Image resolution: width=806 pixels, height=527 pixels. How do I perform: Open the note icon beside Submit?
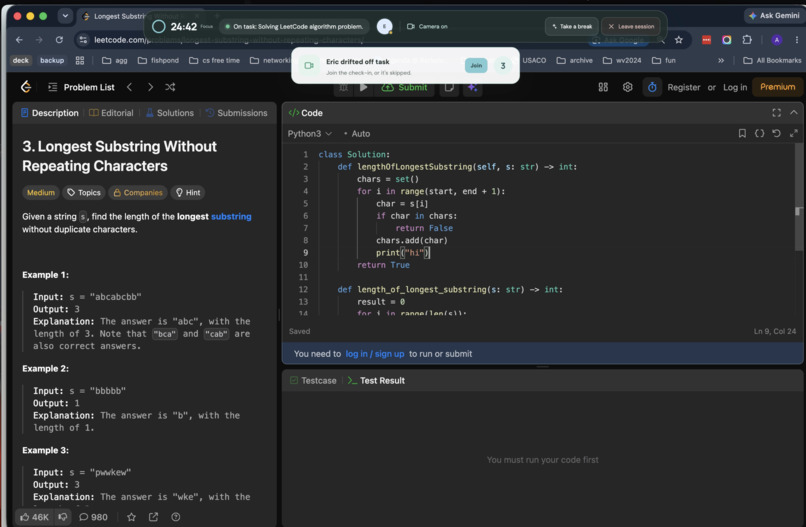coord(449,87)
